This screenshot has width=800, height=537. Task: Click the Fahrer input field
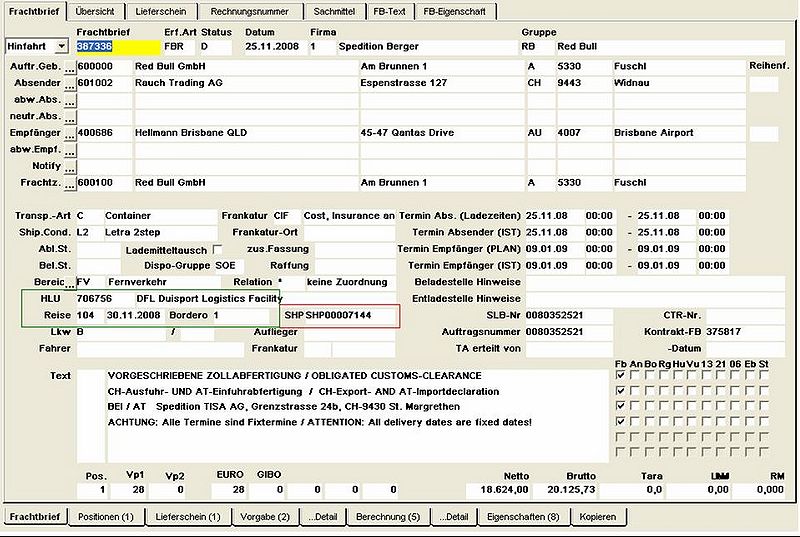point(160,349)
